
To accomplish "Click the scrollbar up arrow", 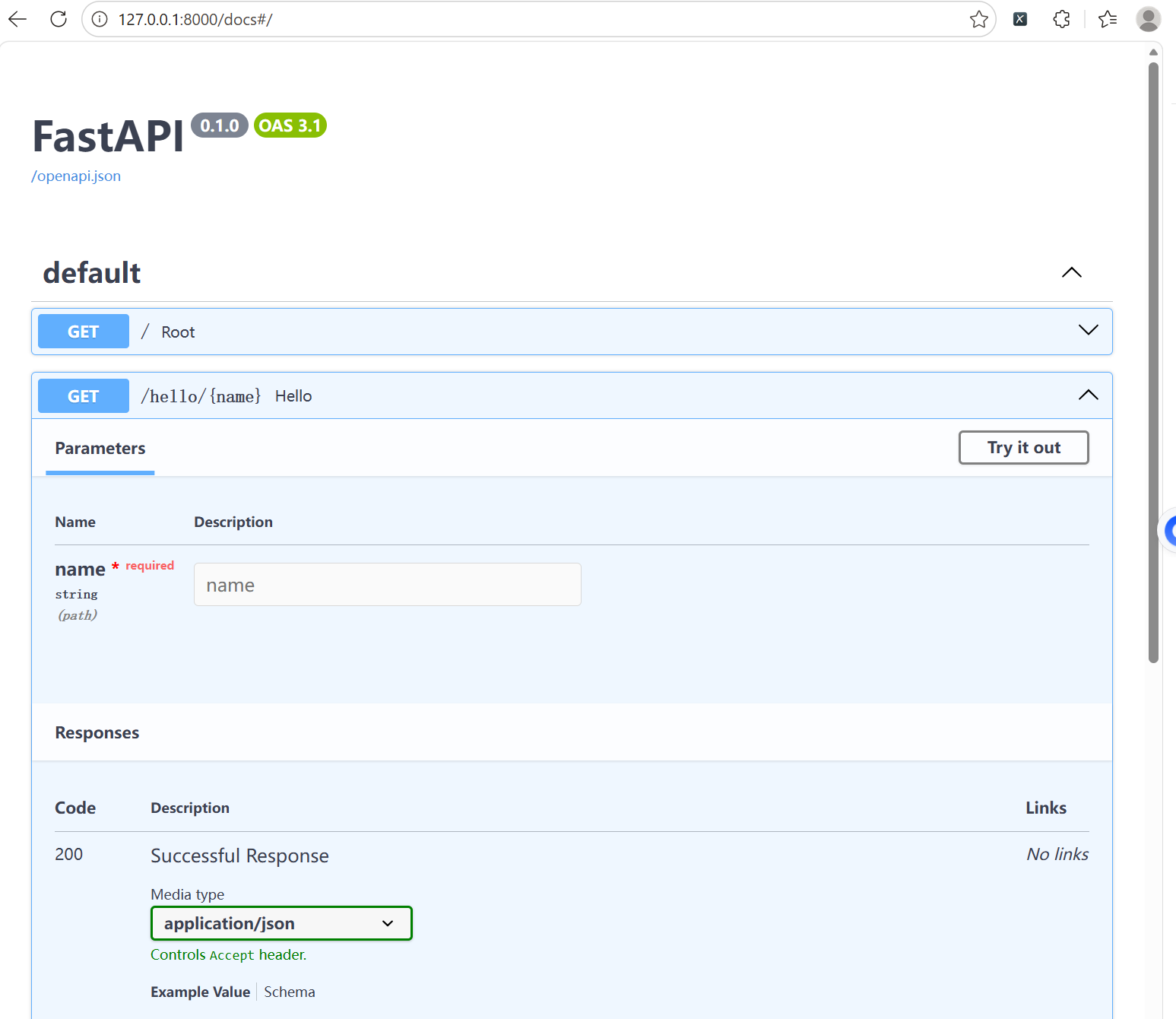I will (x=1153, y=52).
